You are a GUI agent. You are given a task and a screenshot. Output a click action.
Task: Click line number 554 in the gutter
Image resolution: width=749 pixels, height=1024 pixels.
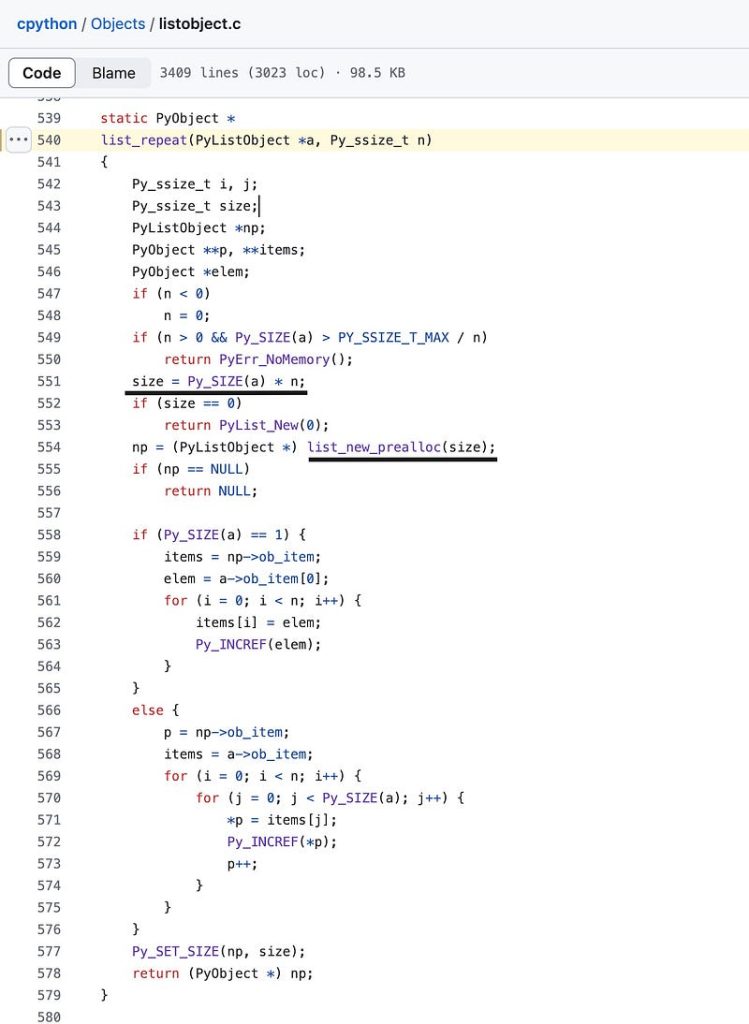pyautogui.click(x=49, y=447)
